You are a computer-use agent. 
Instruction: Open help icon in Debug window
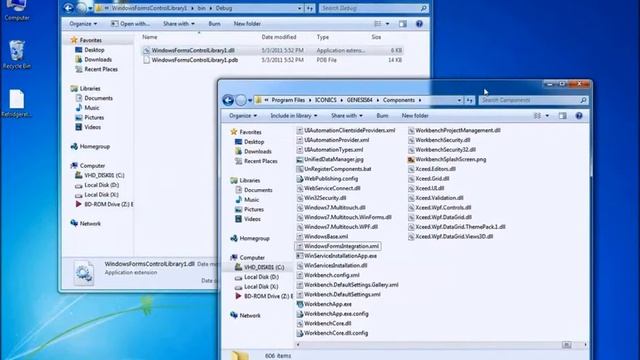coord(419,24)
